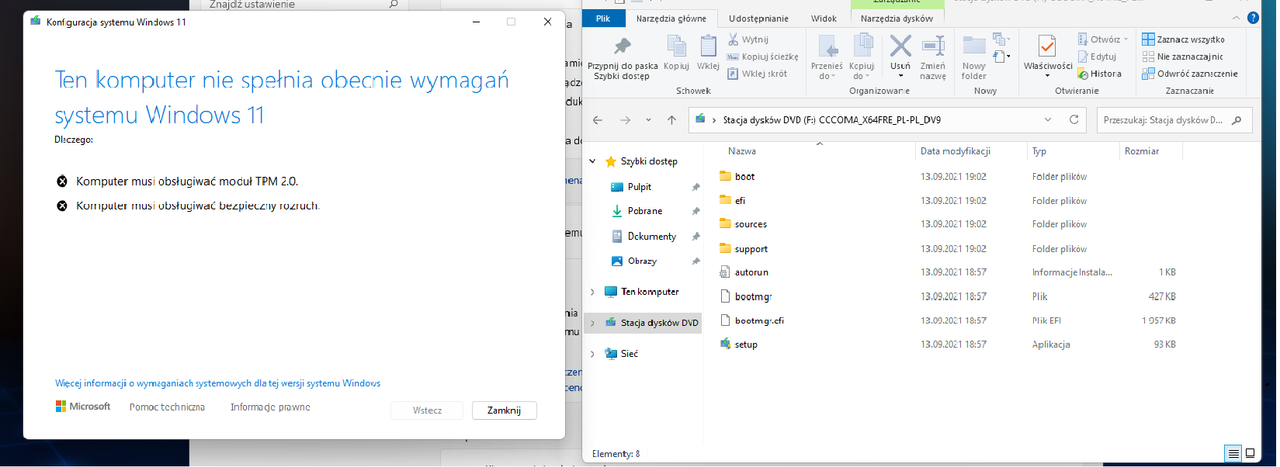Image resolution: width=1280 pixels, height=467 pixels.
Task: Click the Wklej paste icon
Action: tap(708, 46)
